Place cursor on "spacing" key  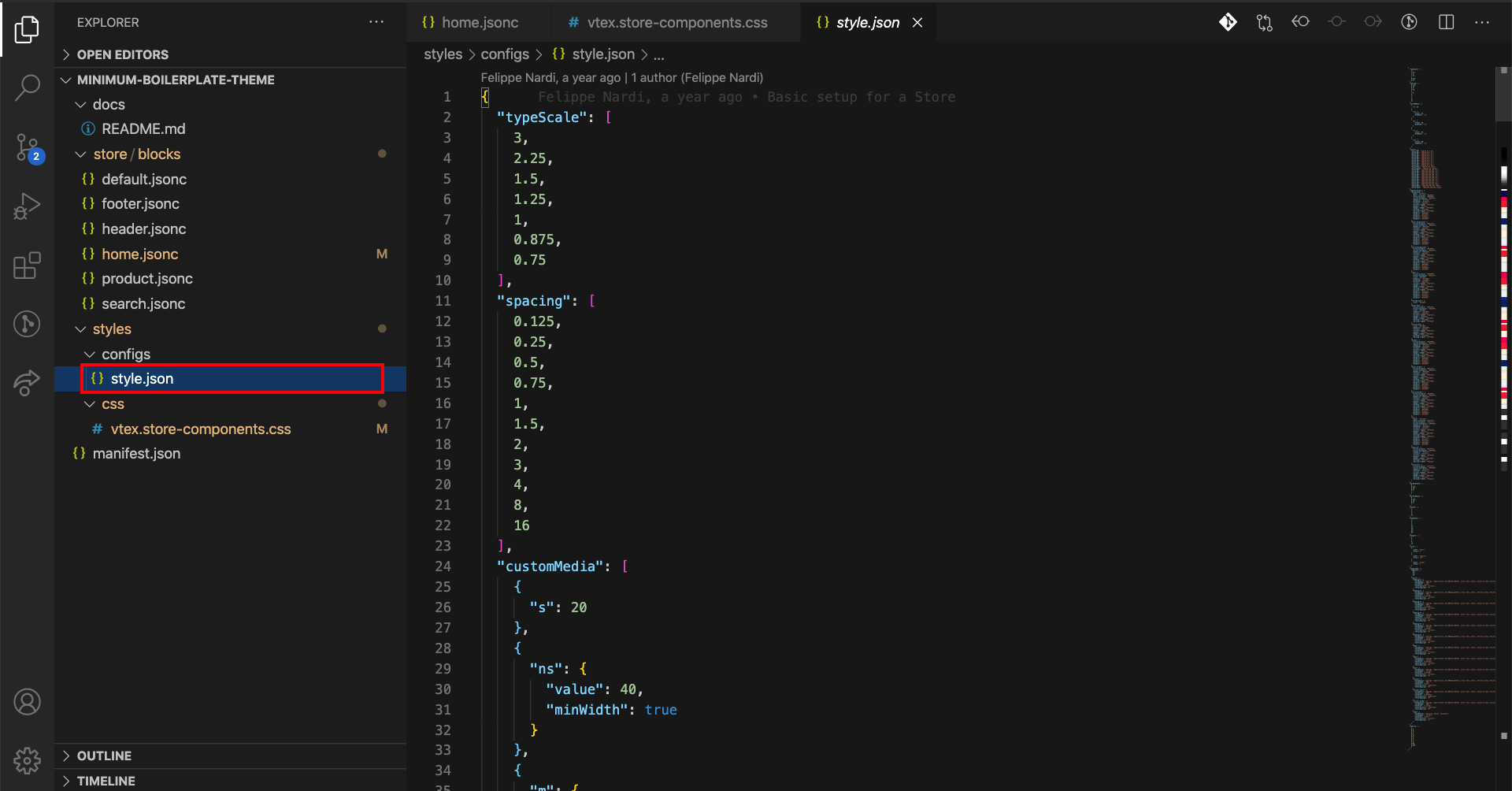tap(534, 301)
